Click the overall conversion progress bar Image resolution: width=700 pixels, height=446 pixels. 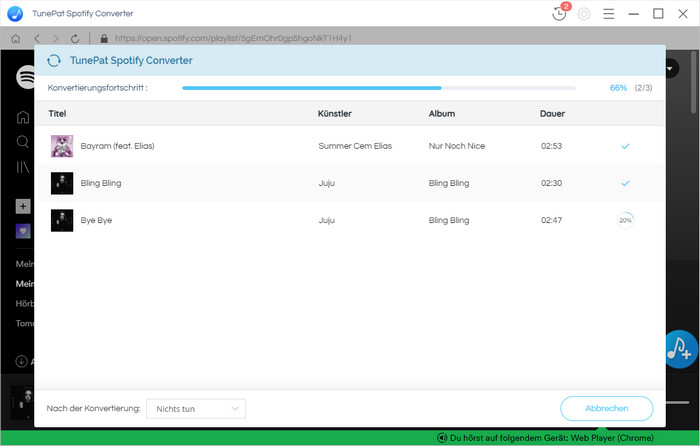point(379,88)
